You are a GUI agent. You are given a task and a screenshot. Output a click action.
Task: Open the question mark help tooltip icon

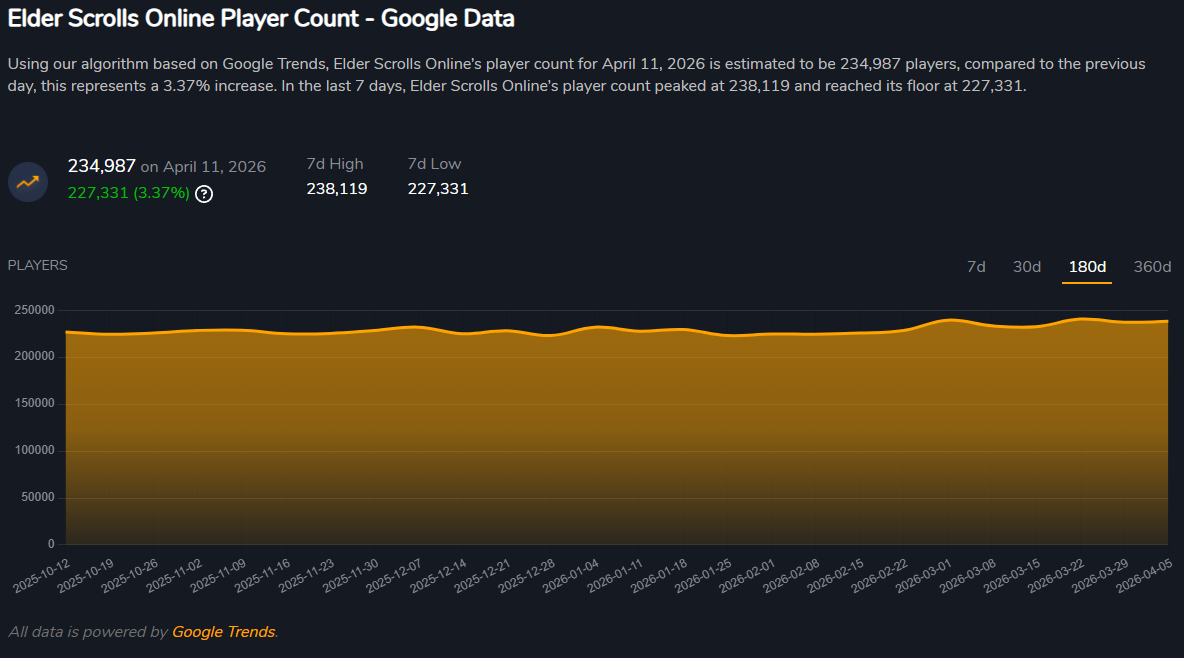[x=204, y=194]
